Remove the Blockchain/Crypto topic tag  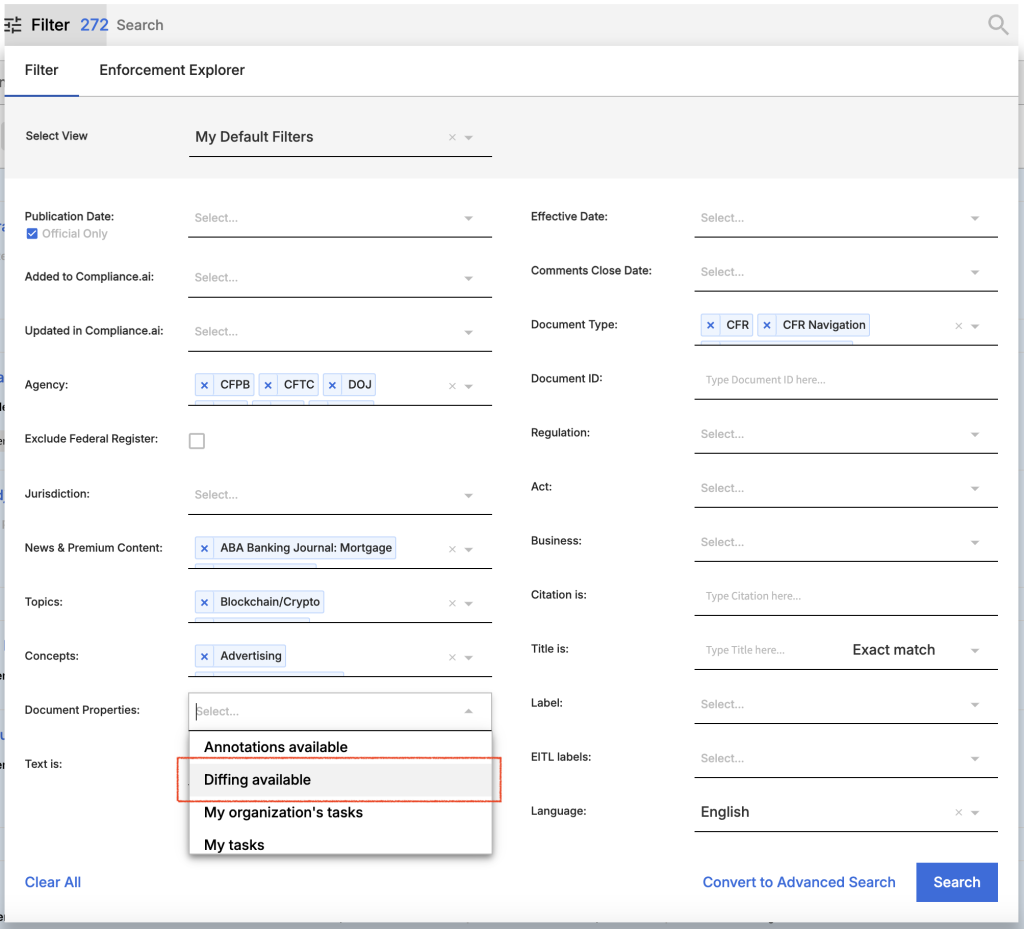pyautogui.click(x=204, y=602)
